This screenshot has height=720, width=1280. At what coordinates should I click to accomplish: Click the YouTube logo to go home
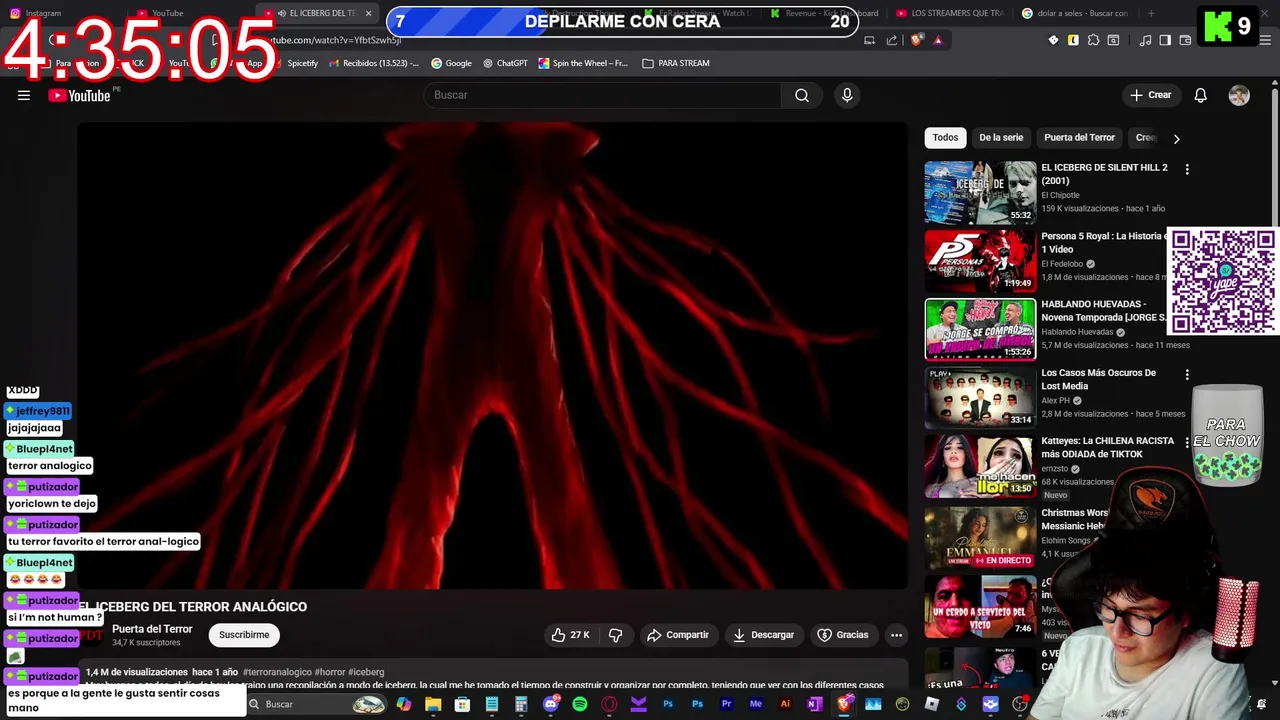pos(79,95)
